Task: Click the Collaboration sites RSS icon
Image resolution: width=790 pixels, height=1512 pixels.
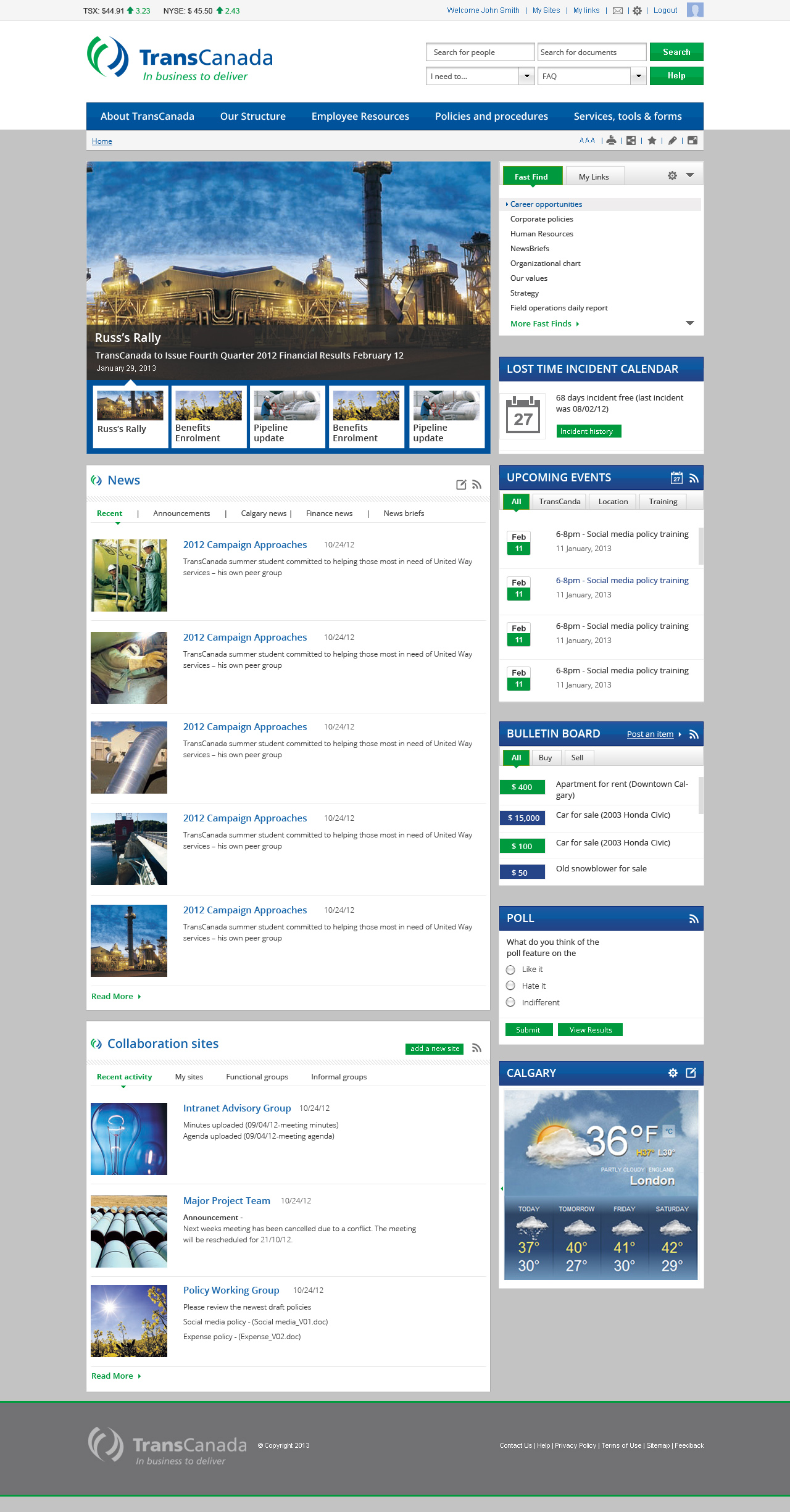Action: tap(476, 1048)
